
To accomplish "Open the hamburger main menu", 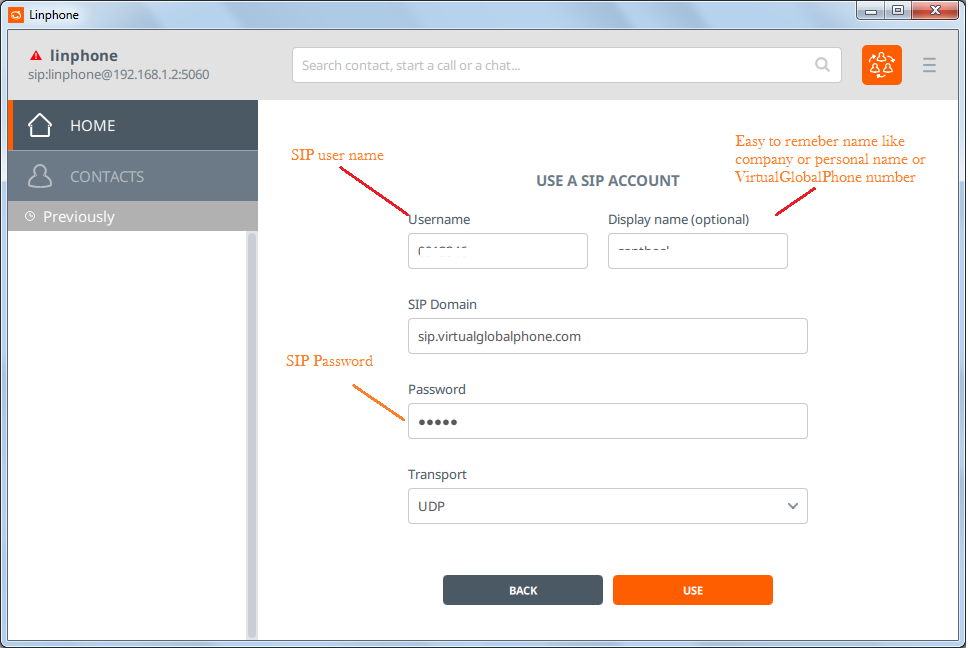I will [x=929, y=65].
